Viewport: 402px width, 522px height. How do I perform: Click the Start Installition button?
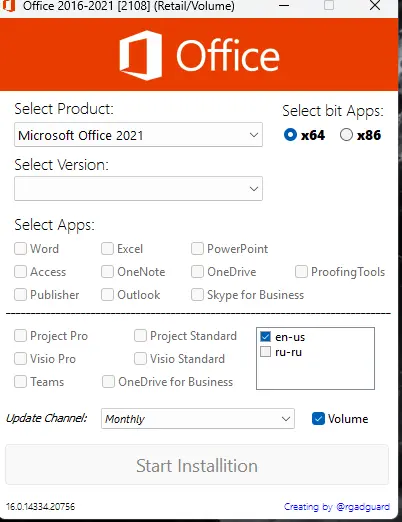tap(197, 465)
